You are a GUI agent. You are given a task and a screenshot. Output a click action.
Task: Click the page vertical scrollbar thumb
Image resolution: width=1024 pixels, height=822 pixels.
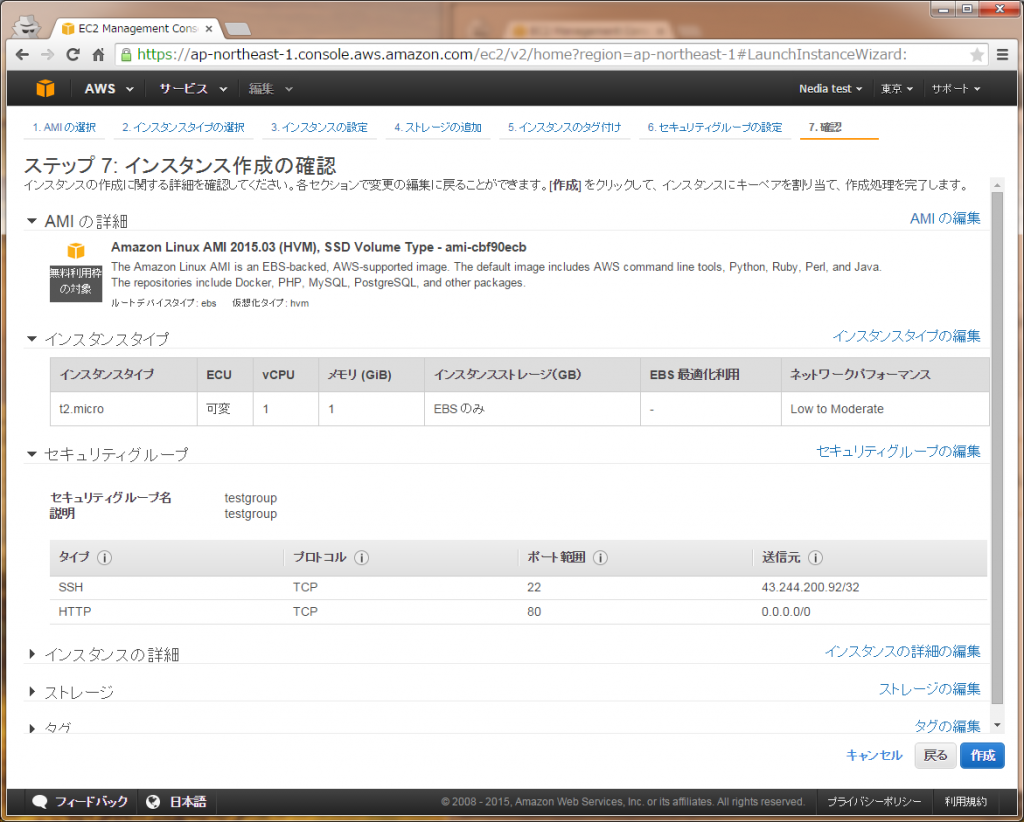(997, 449)
